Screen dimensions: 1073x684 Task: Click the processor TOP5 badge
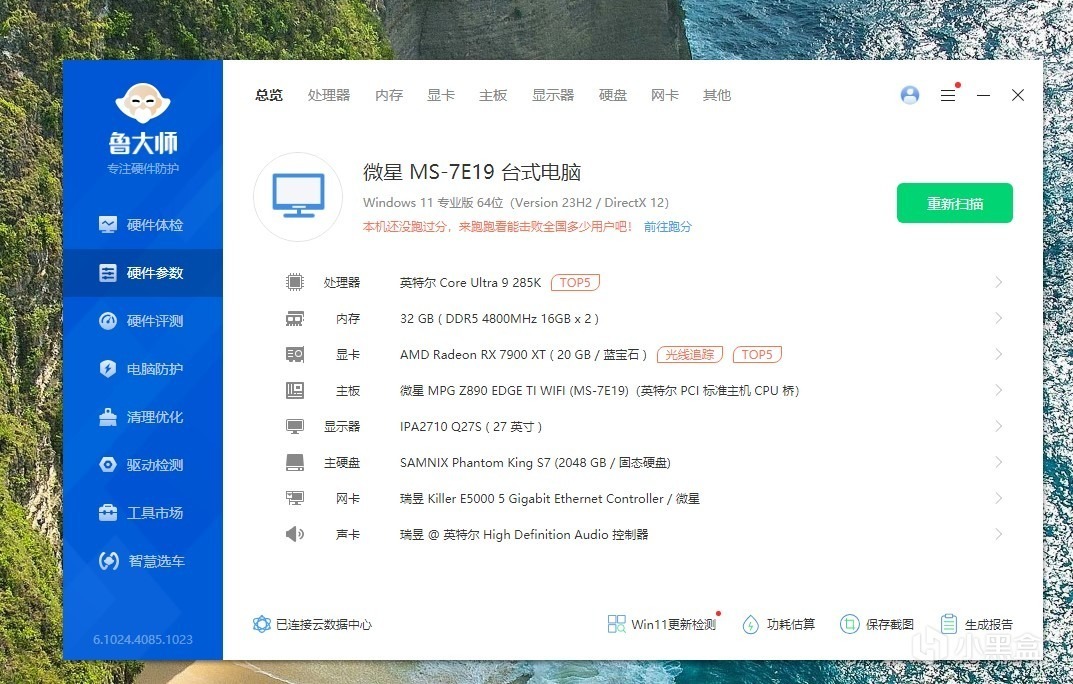click(575, 282)
